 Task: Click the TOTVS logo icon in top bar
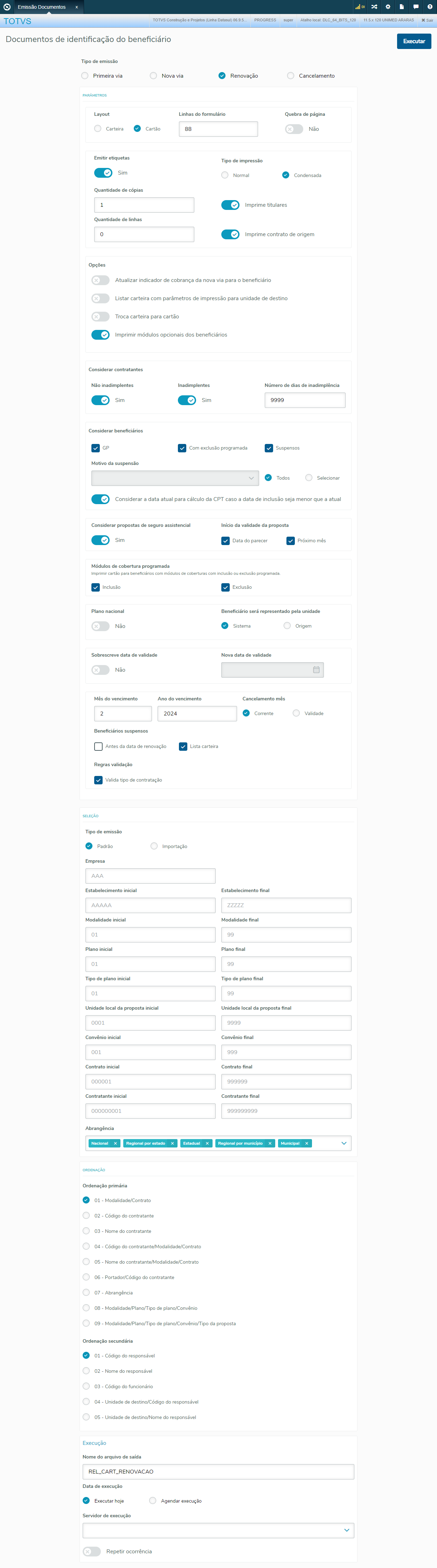[7, 7]
